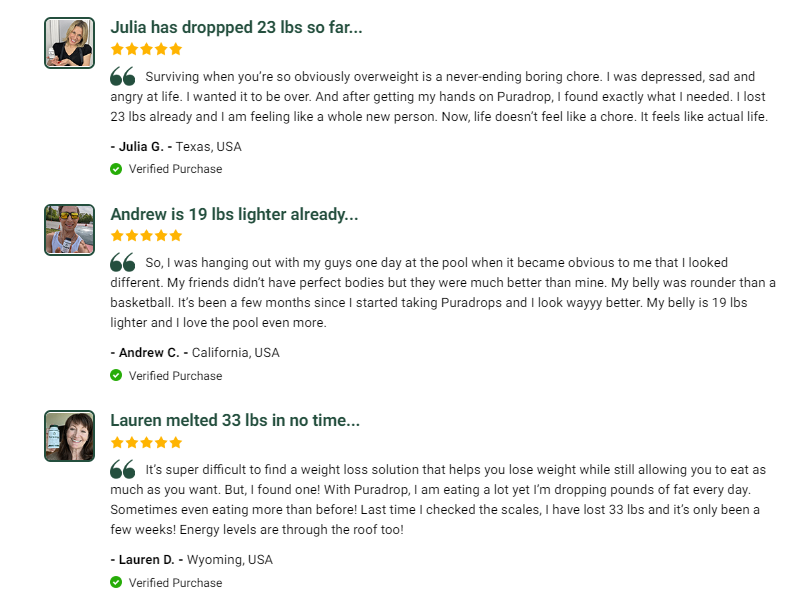Click the reviewer name 'Andrew C. - California, USA'
The width and height of the screenshot is (812, 604).
(x=195, y=353)
